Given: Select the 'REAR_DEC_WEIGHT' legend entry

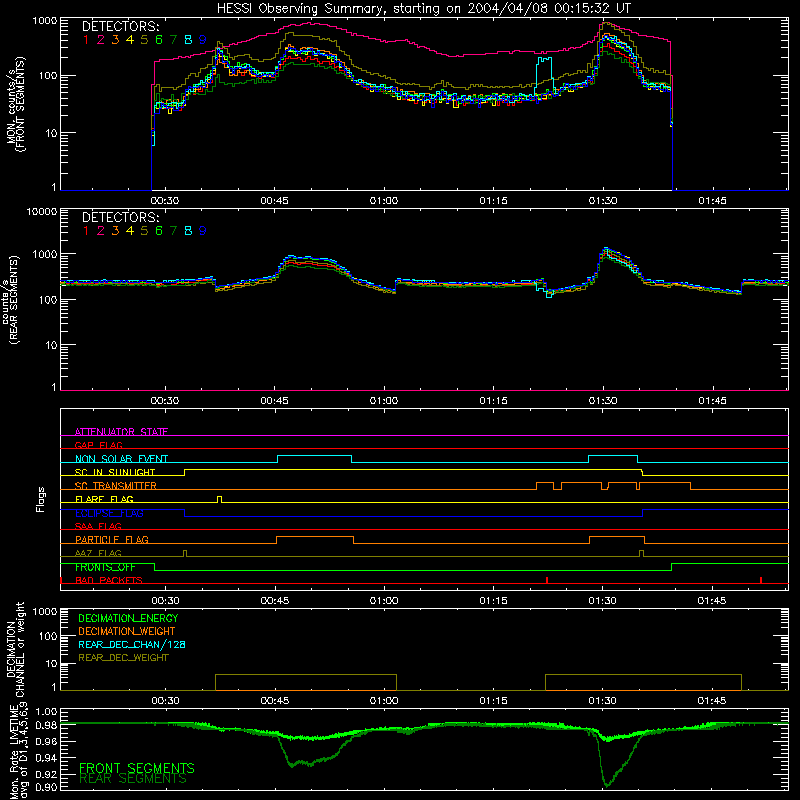Looking at the screenshot, I should pos(123,658).
